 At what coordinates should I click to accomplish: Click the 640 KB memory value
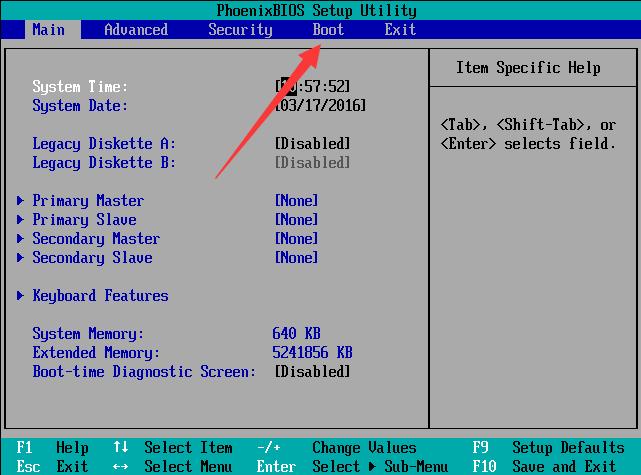click(296, 334)
